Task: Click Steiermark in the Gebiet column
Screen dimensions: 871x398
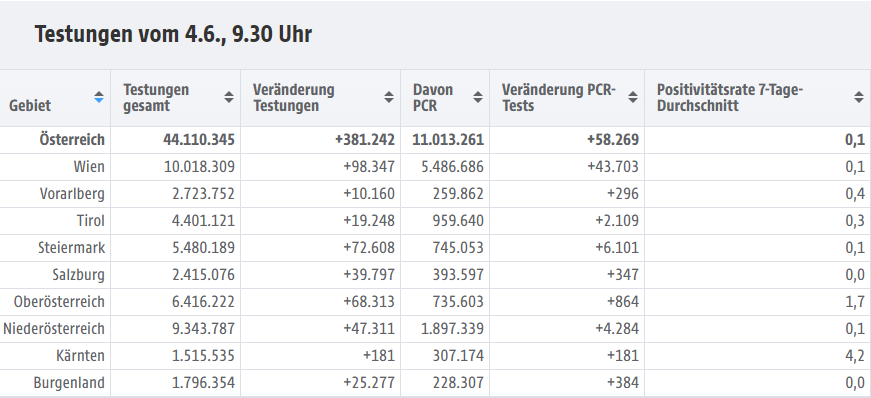Action: coord(72,248)
